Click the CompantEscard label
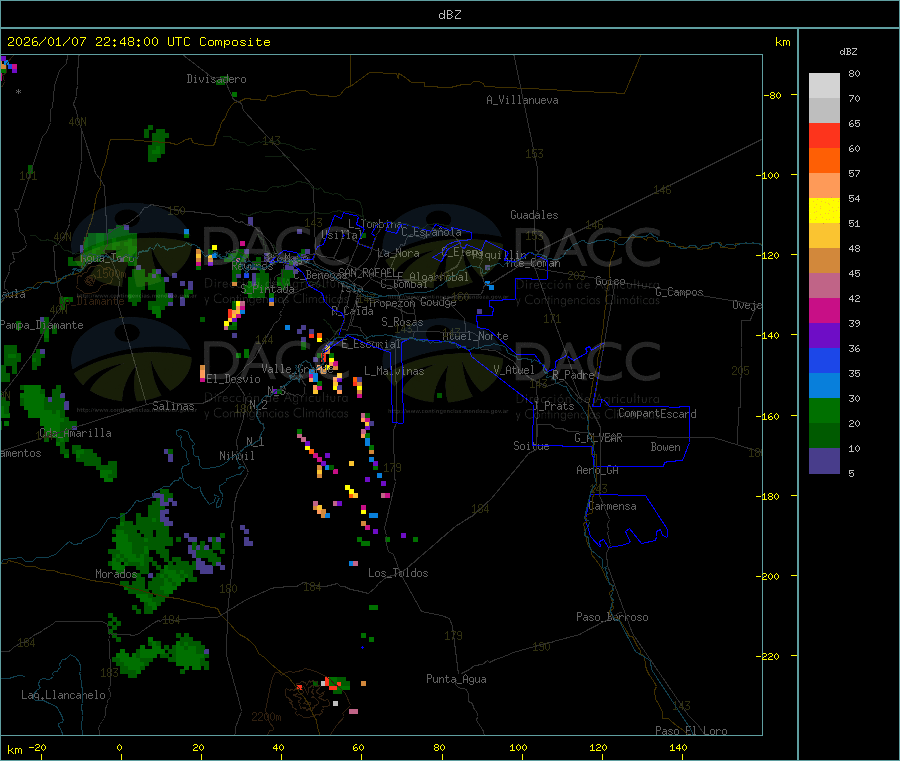 657,414
